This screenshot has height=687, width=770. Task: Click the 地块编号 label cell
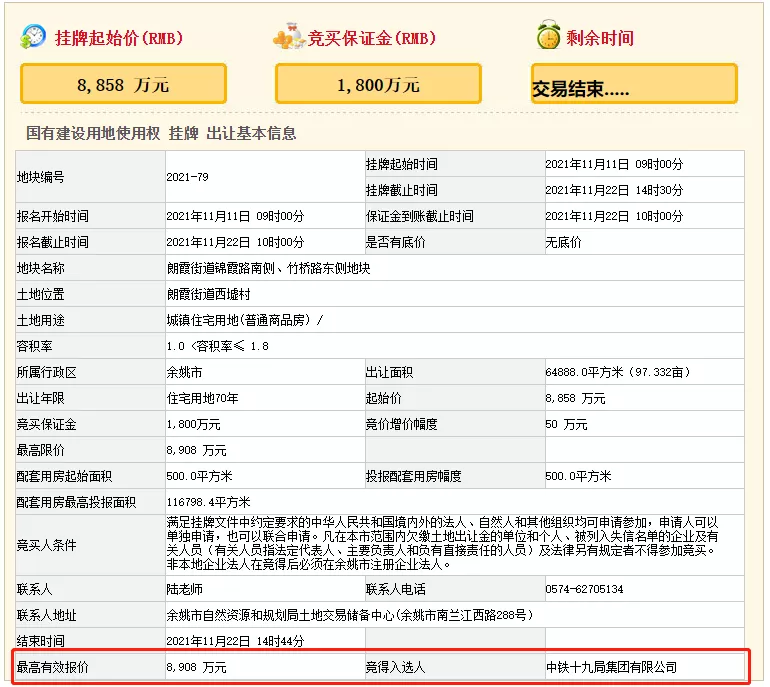click(90, 177)
